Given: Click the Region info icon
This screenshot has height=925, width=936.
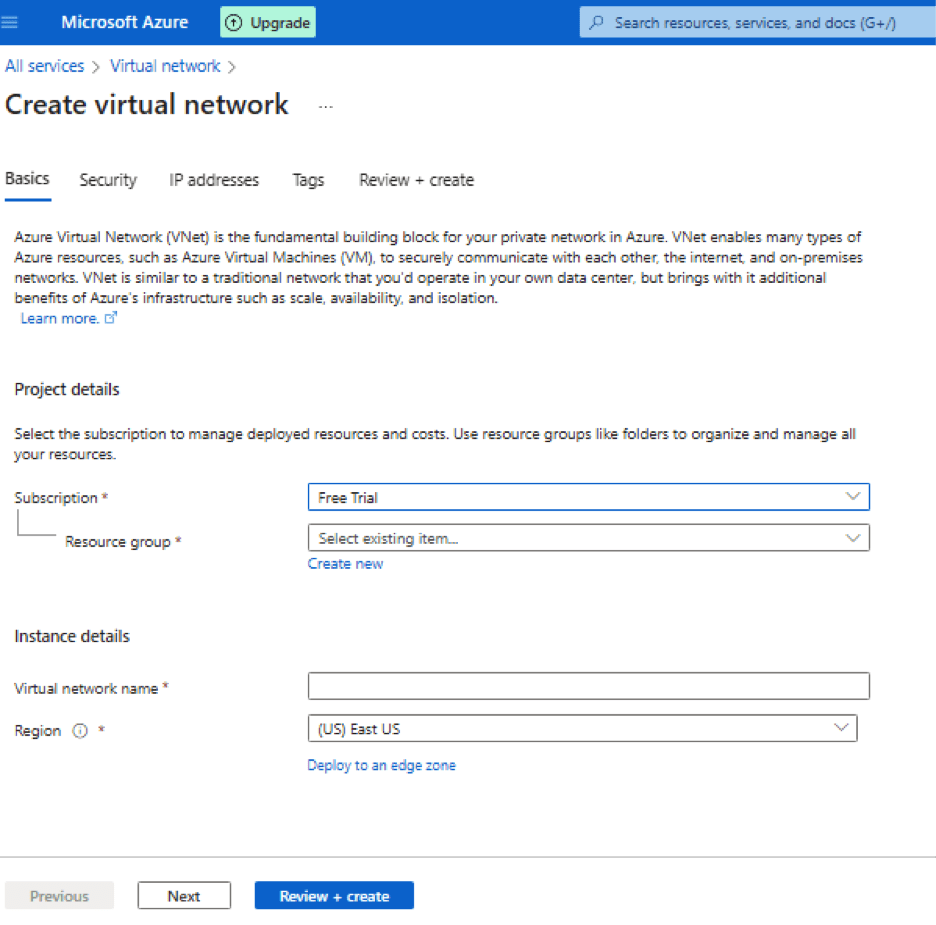Looking at the screenshot, I should tap(80, 731).
